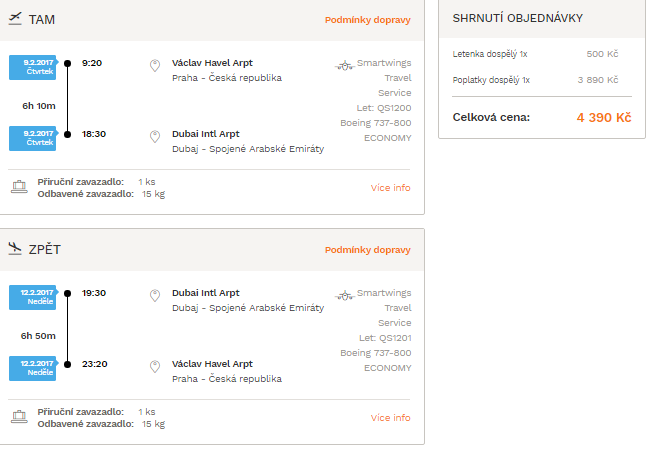This screenshot has height=450, width=649.
Task: Click the location pin by return arrival Václav Havel Arpt
Action: pyautogui.click(x=155, y=367)
